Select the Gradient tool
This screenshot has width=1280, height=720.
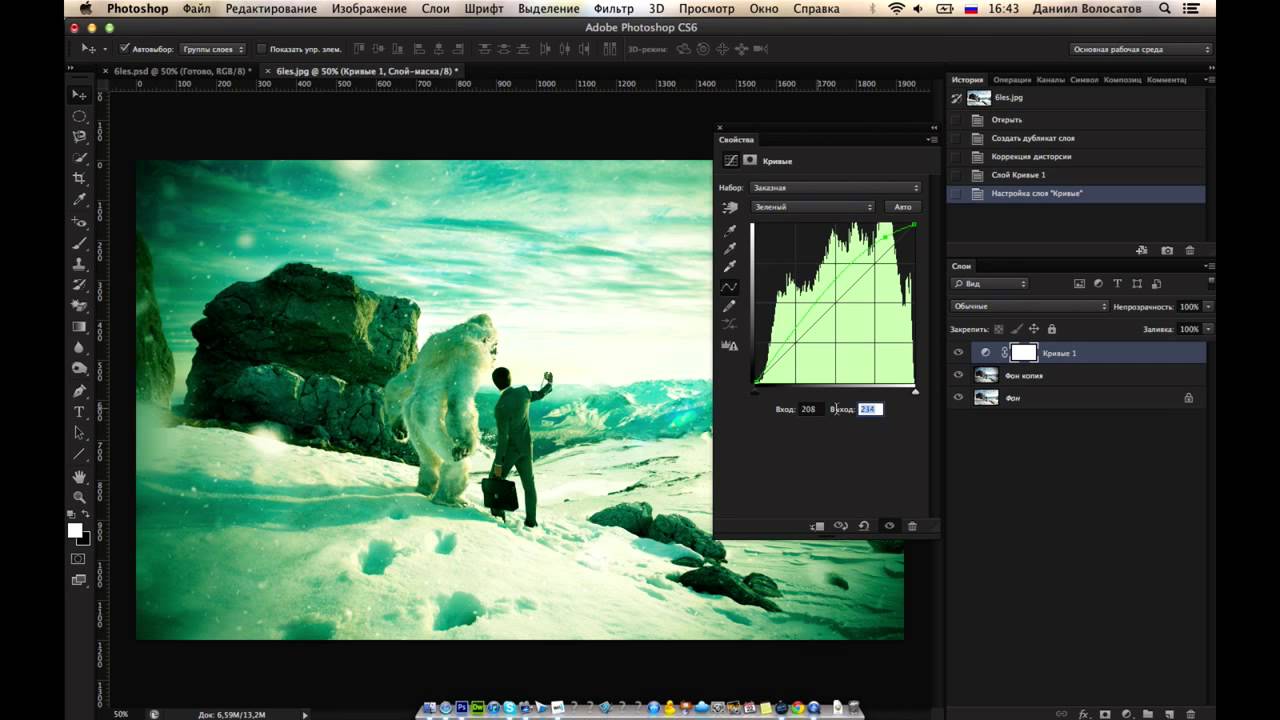point(78,327)
